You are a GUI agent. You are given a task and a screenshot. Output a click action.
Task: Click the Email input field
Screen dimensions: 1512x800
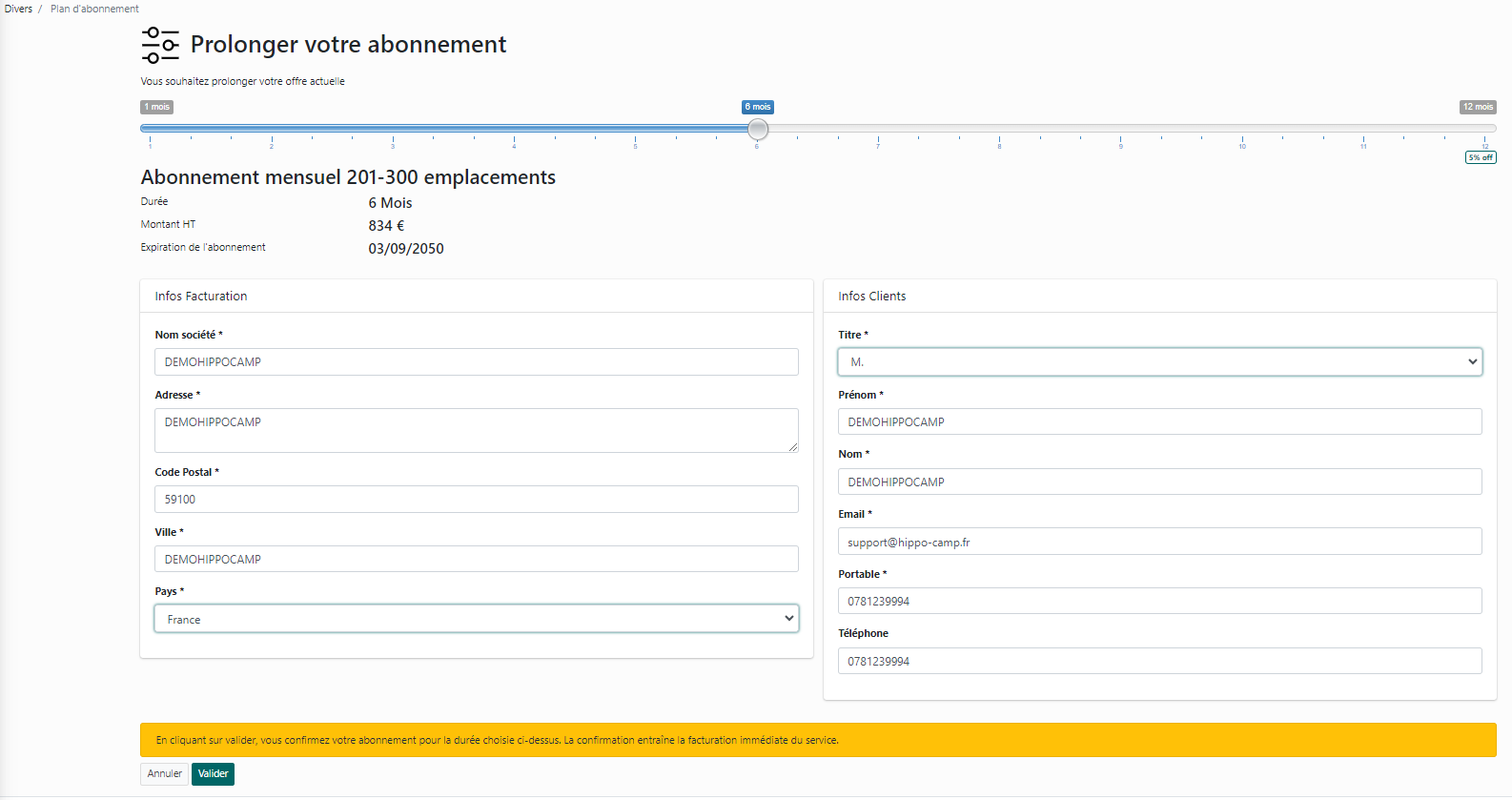coord(1159,542)
